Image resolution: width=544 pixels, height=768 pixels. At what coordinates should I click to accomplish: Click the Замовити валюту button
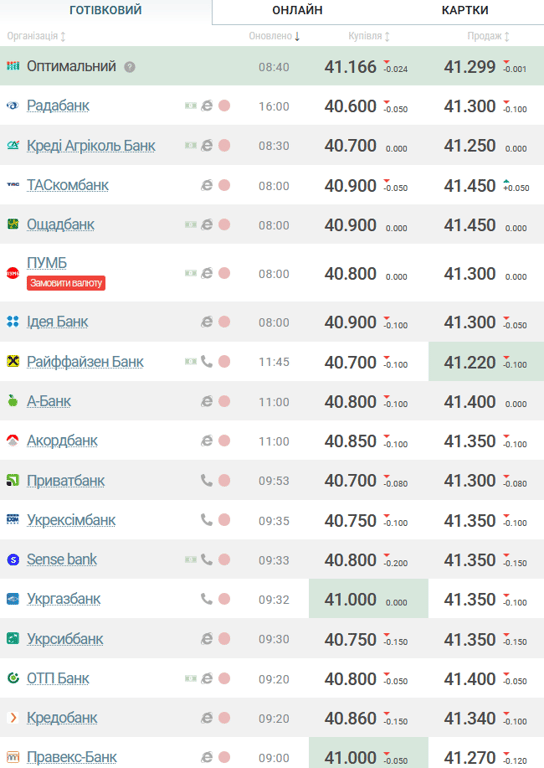(x=66, y=283)
